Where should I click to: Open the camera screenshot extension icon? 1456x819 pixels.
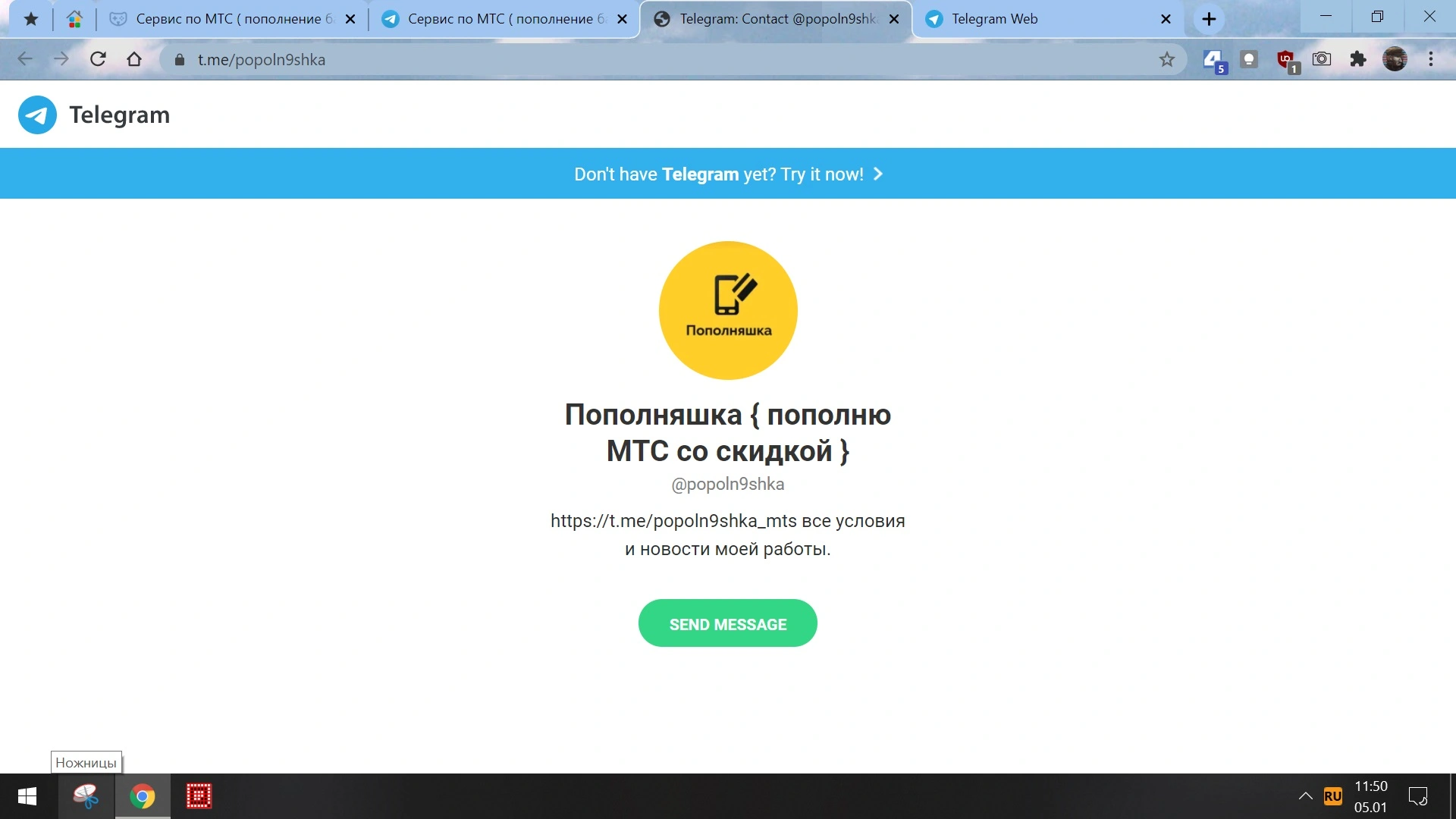tap(1322, 59)
